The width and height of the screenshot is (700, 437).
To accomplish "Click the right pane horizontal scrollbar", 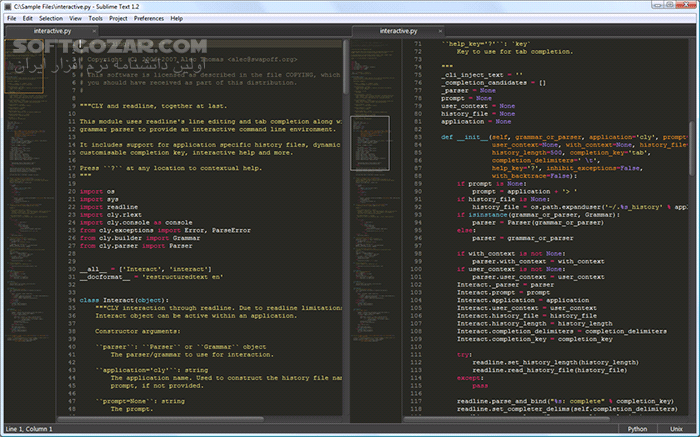I will (x=506, y=419).
